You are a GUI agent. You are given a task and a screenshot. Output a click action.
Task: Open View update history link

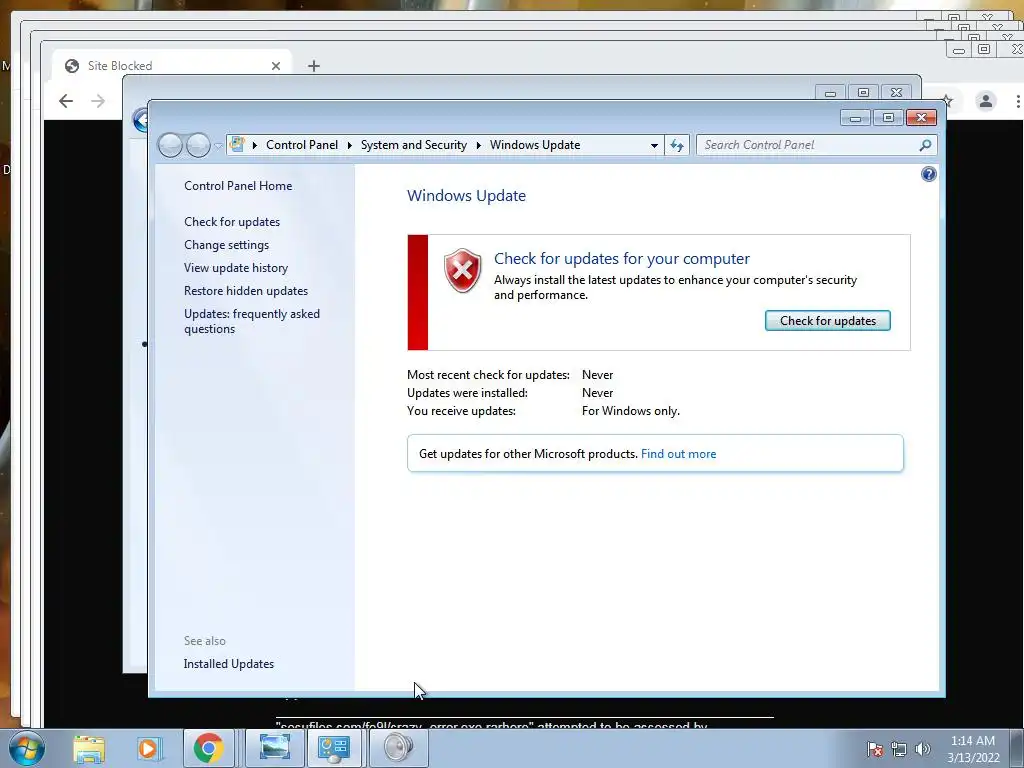coord(236,268)
